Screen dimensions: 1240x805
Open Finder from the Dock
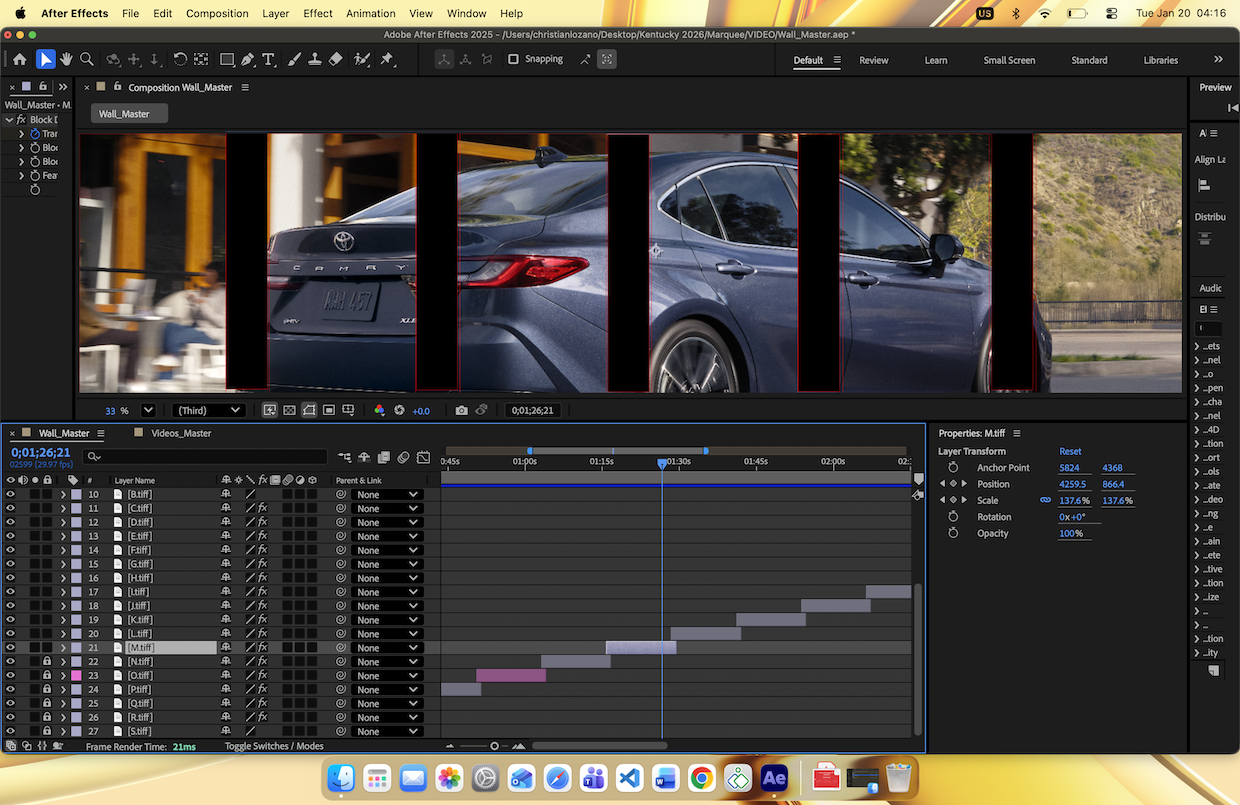pyautogui.click(x=341, y=778)
